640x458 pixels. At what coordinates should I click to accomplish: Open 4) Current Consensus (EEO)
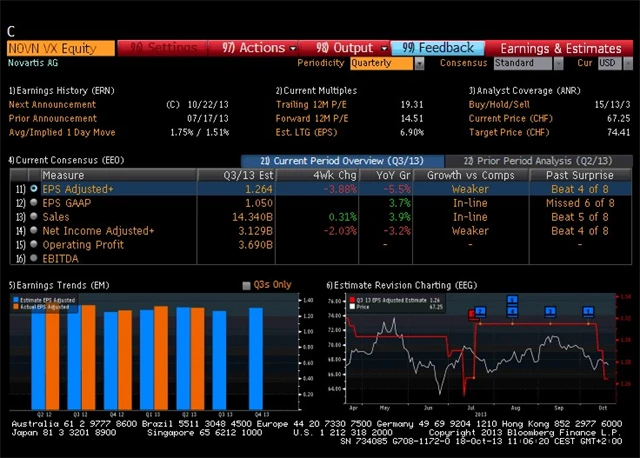pos(67,160)
